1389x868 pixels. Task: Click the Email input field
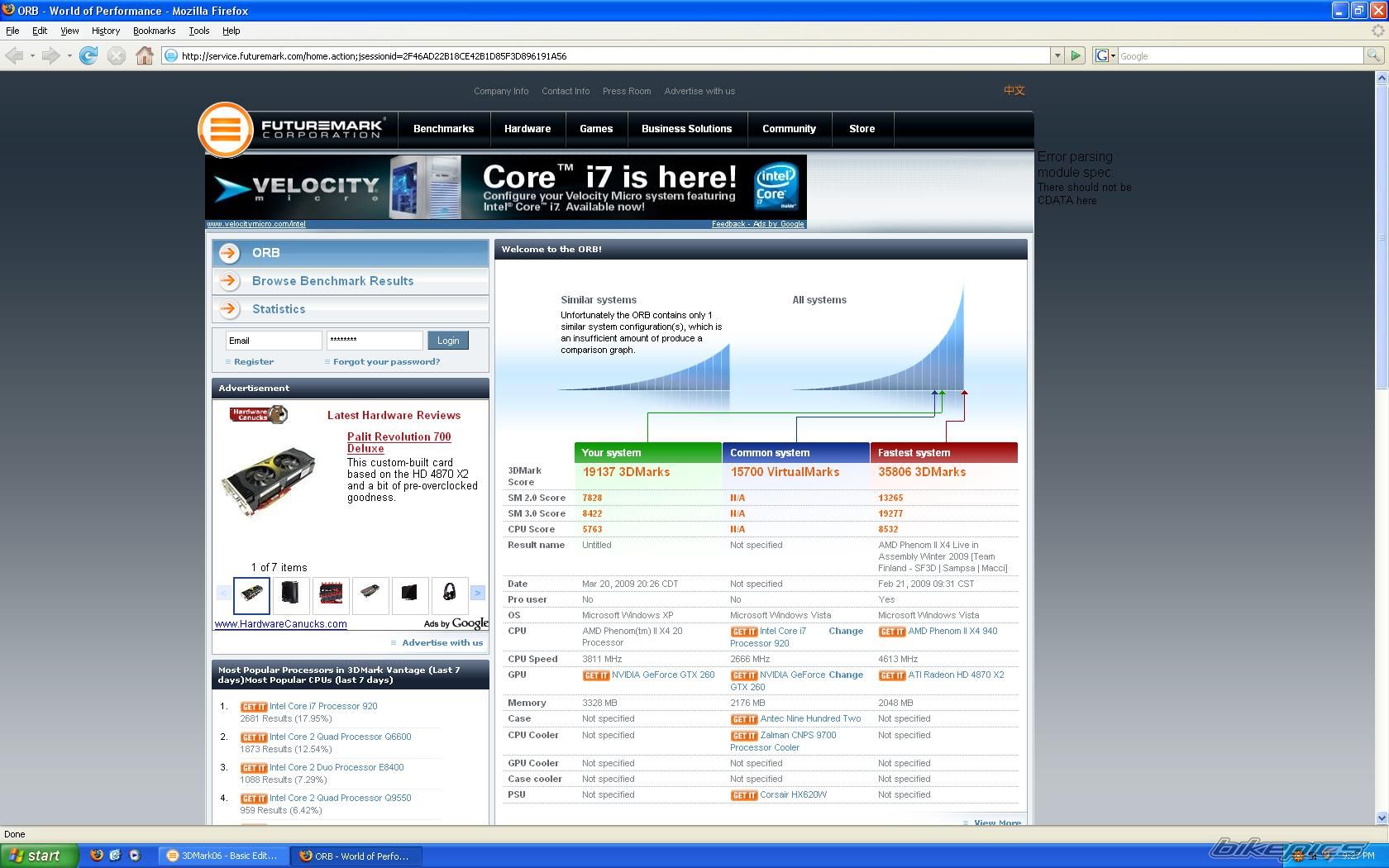click(x=274, y=341)
